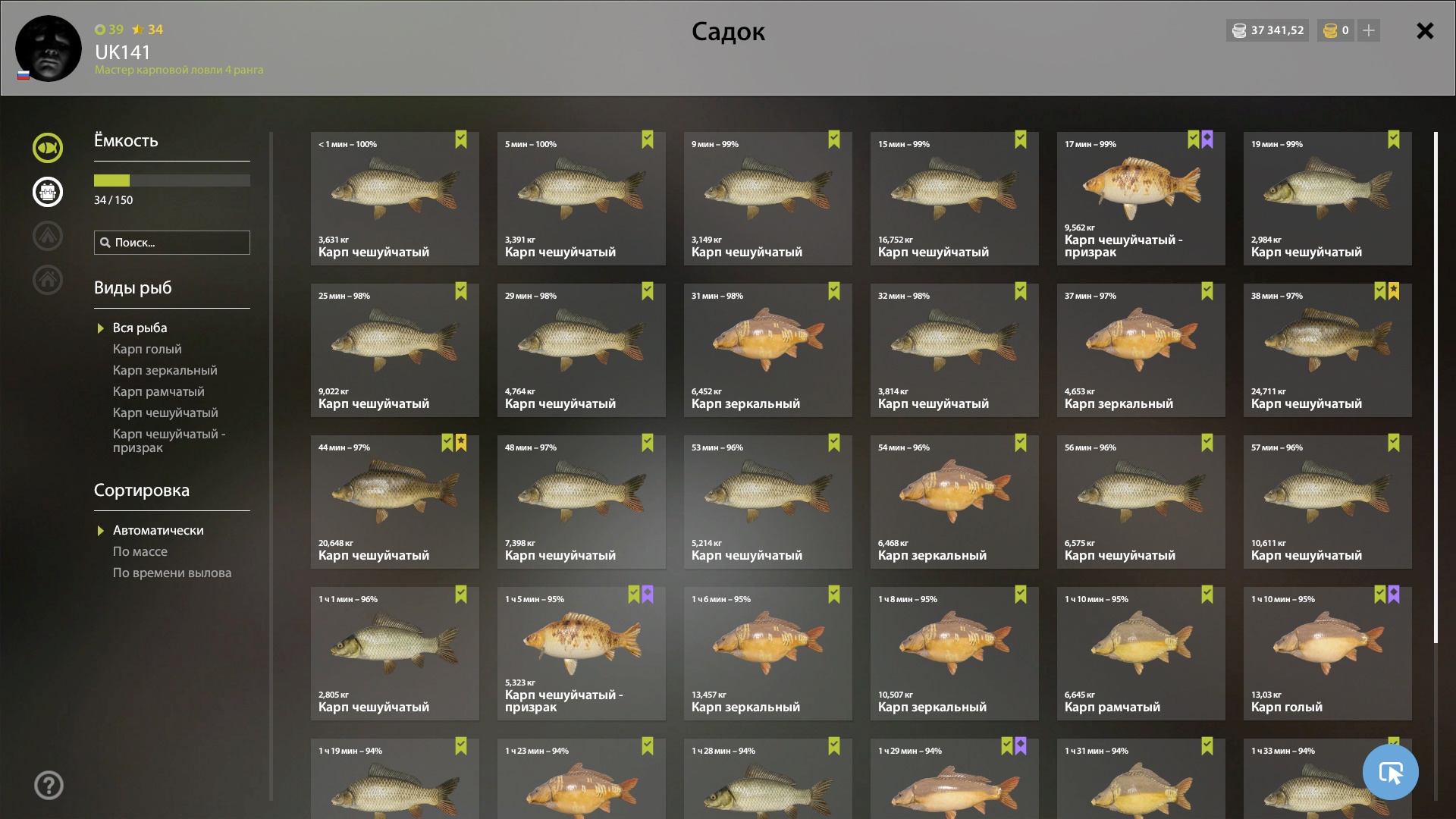Viewport: 1456px width, 819px height.
Task: Open the home storage sidebar icon
Action: 48,280
